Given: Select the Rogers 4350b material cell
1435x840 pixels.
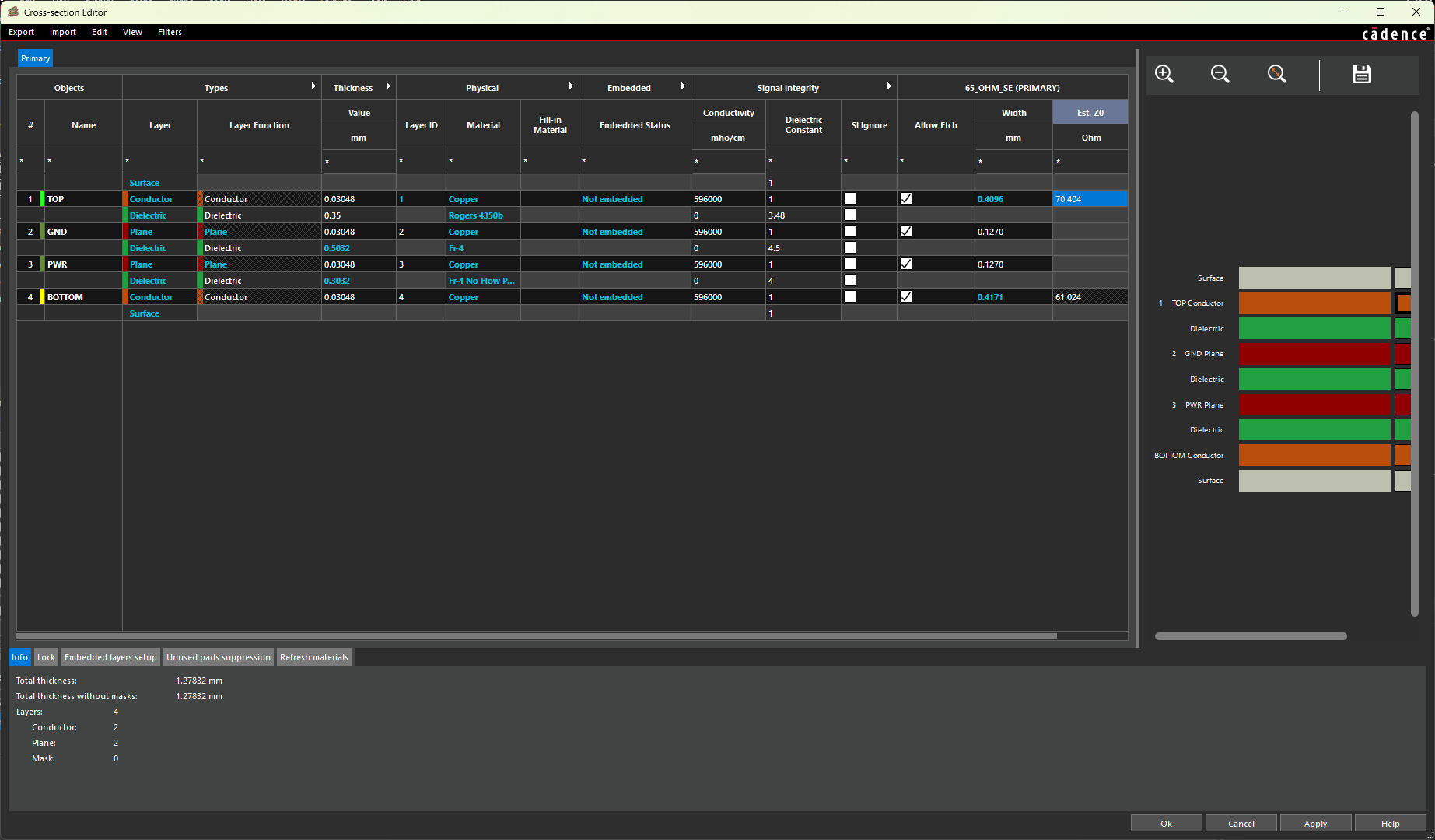Looking at the screenshot, I should point(476,215).
